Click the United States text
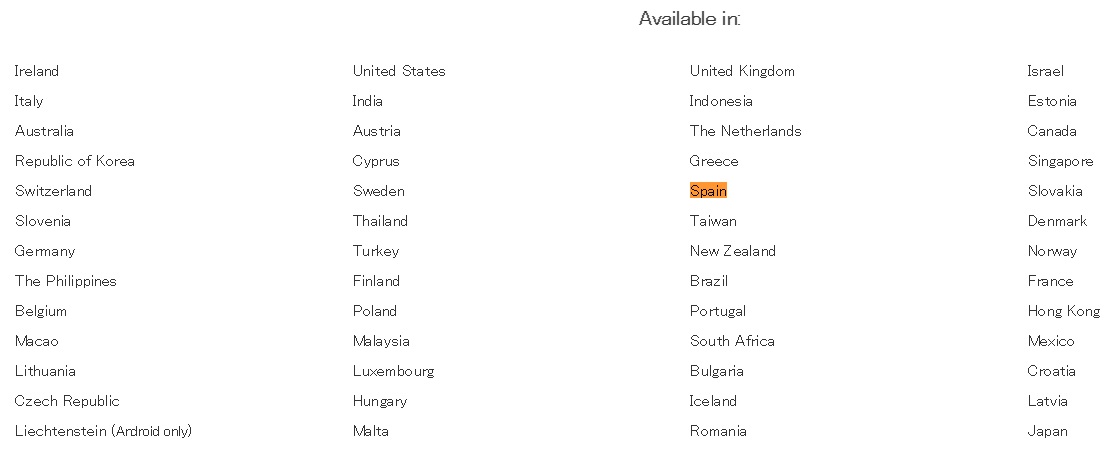Screen dimensions: 1111x460 pos(399,71)
